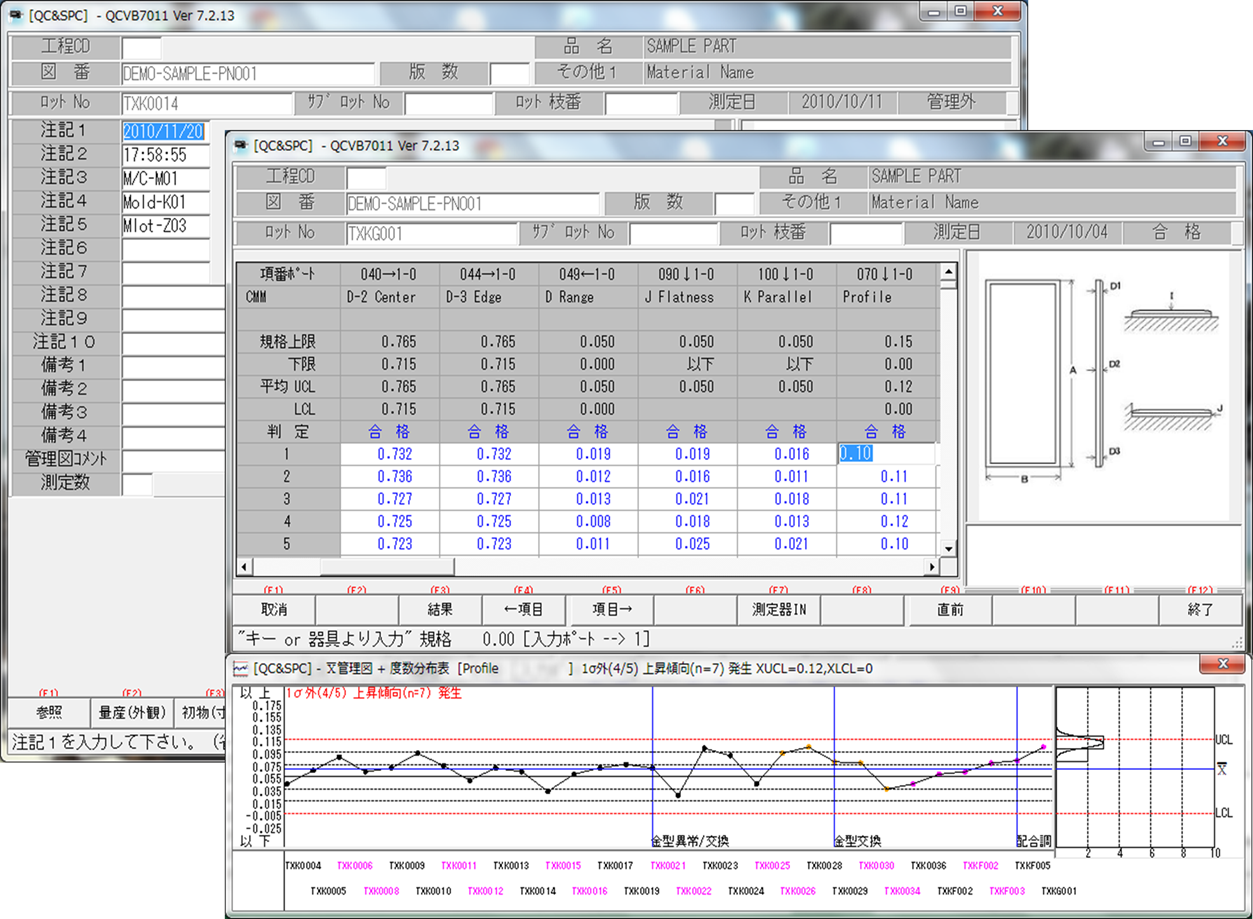Click the 注記3 field showing M/C-M01
This screenshot has width=1253, height=919.
166,179
